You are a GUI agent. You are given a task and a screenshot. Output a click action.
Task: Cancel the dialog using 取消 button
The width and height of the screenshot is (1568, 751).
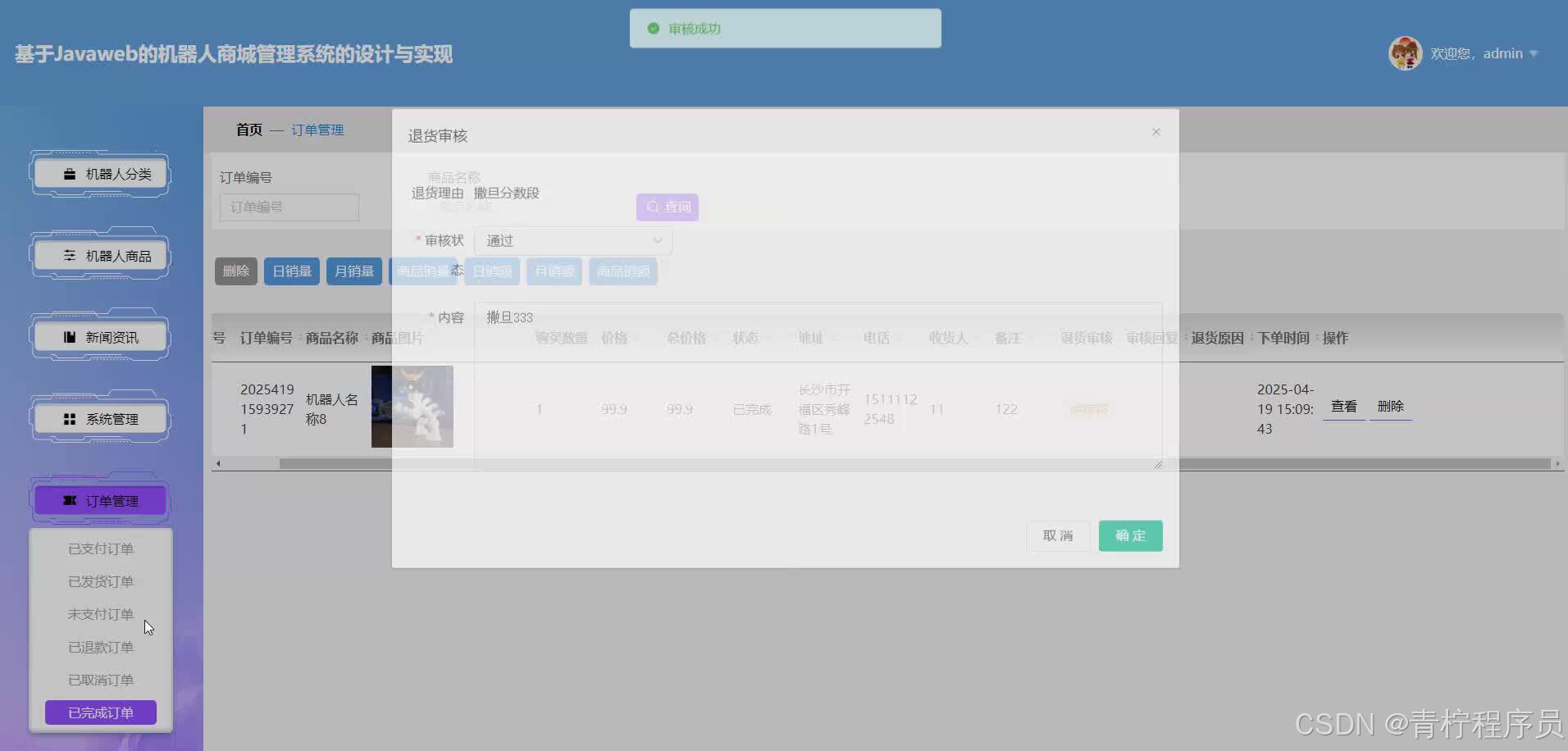(x=1058, y=535)
